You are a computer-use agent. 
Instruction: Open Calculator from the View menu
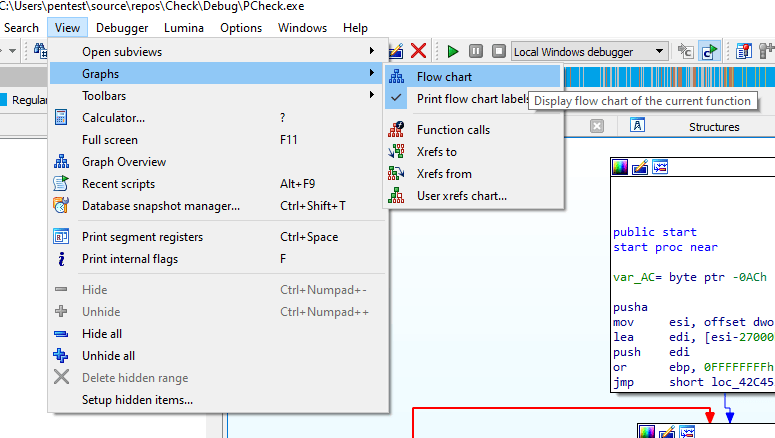pos(113,118)
